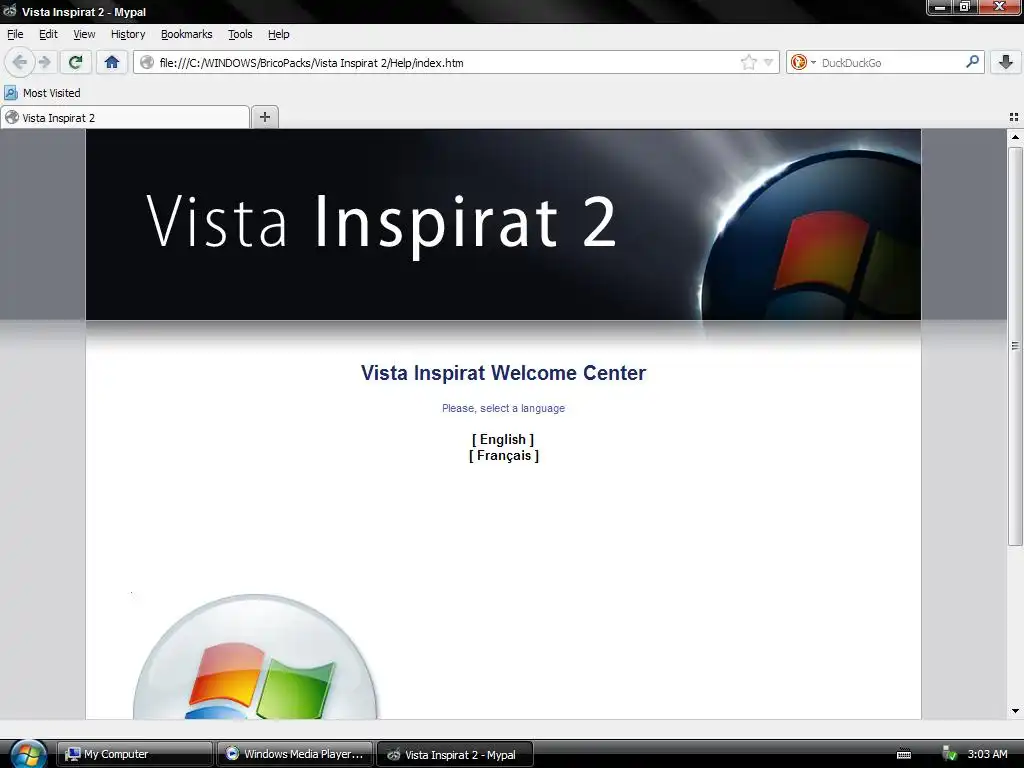Choose the English language link
Image resolution: width=1024 pixels, height=768 pixels.
tap(503, 440)
